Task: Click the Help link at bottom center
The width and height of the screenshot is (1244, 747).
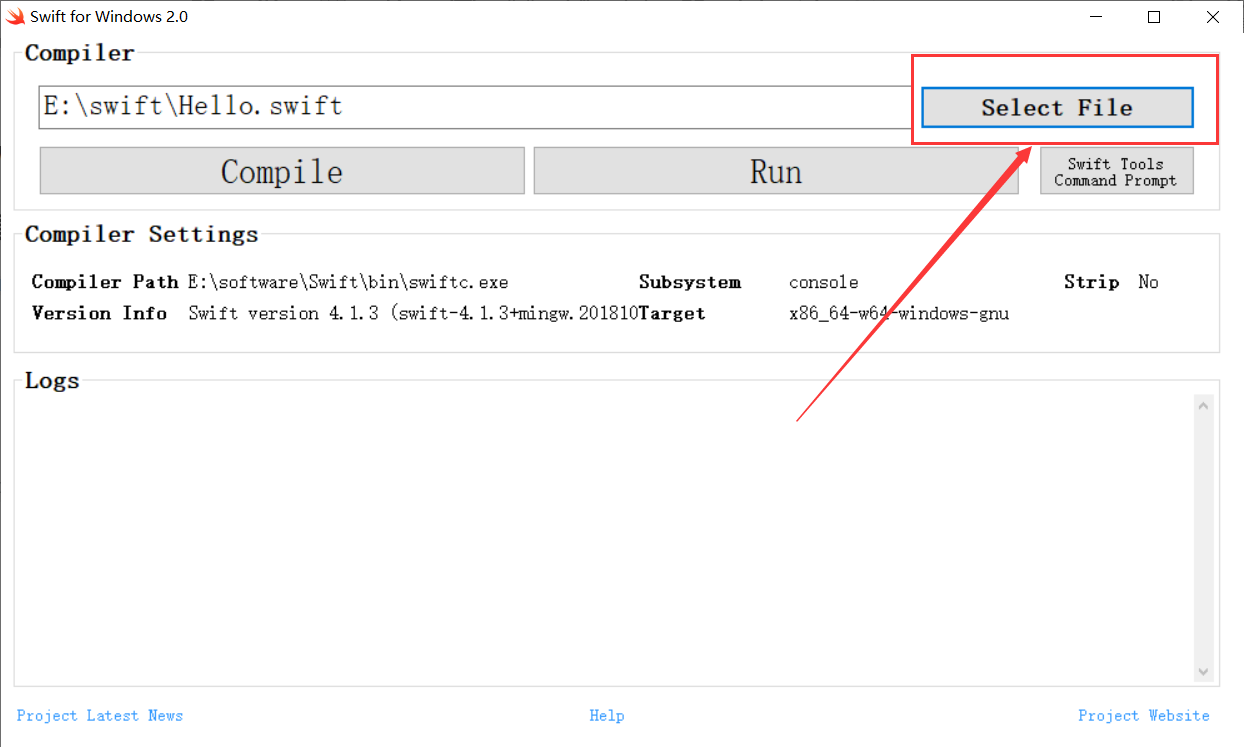Action: click(x=606, y=715)
